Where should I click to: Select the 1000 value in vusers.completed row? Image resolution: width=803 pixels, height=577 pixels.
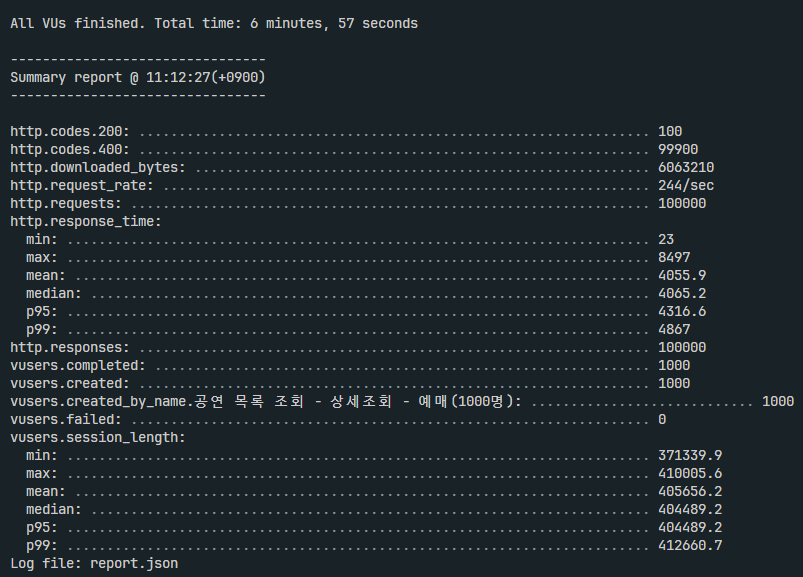(674, 365)
